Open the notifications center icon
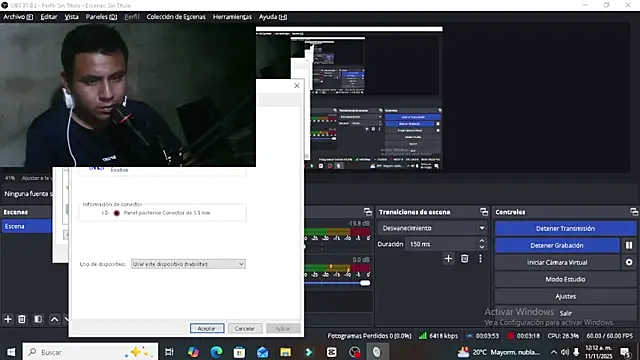The height and width of the screenshot is (360, 640). 625,352
